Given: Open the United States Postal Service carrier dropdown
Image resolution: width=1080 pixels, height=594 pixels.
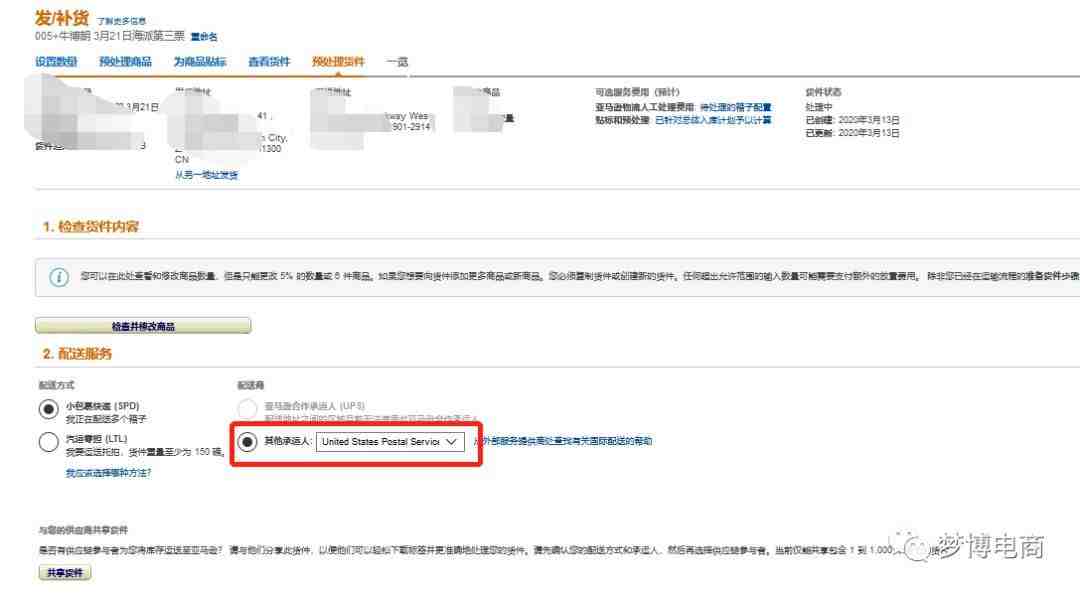Looking at the screenshot, I should 390,442.
